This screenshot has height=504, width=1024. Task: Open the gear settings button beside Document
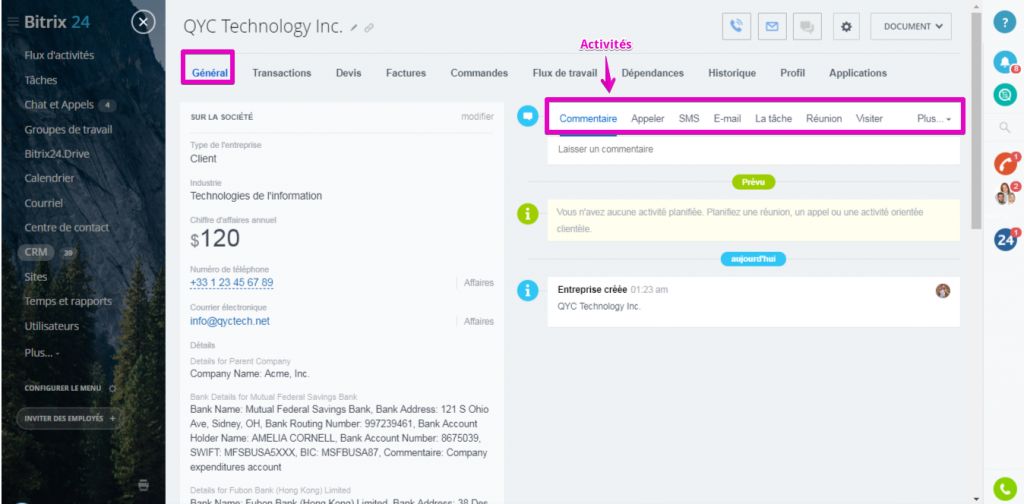(846, 27)
